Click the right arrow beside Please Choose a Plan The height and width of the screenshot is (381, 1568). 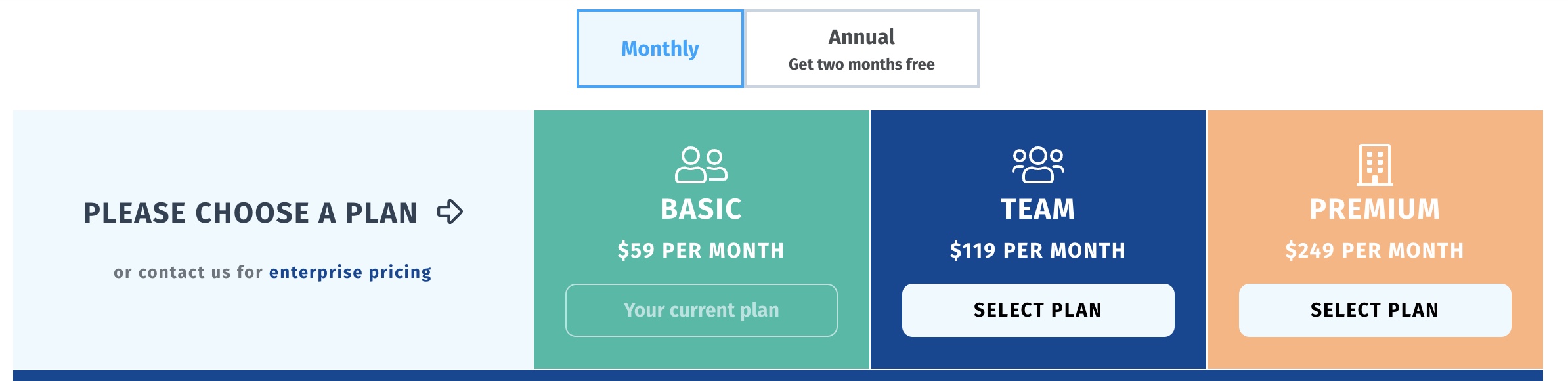pos(450,212)
